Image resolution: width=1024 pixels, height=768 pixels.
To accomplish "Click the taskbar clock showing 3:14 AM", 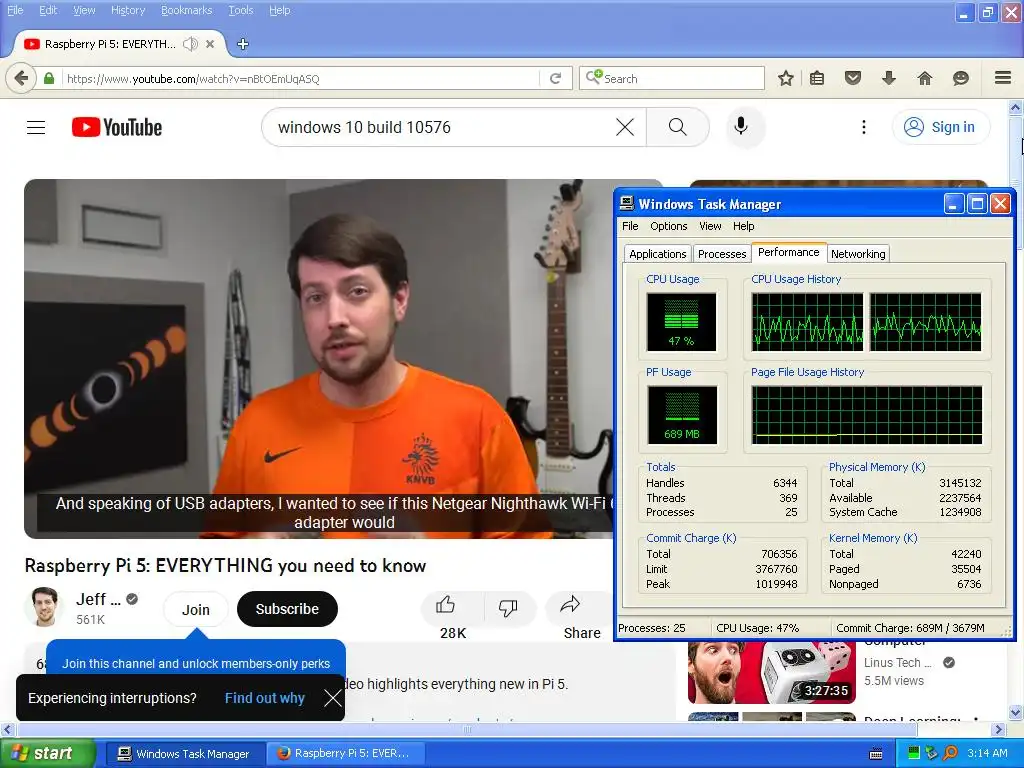I will 987,754.
